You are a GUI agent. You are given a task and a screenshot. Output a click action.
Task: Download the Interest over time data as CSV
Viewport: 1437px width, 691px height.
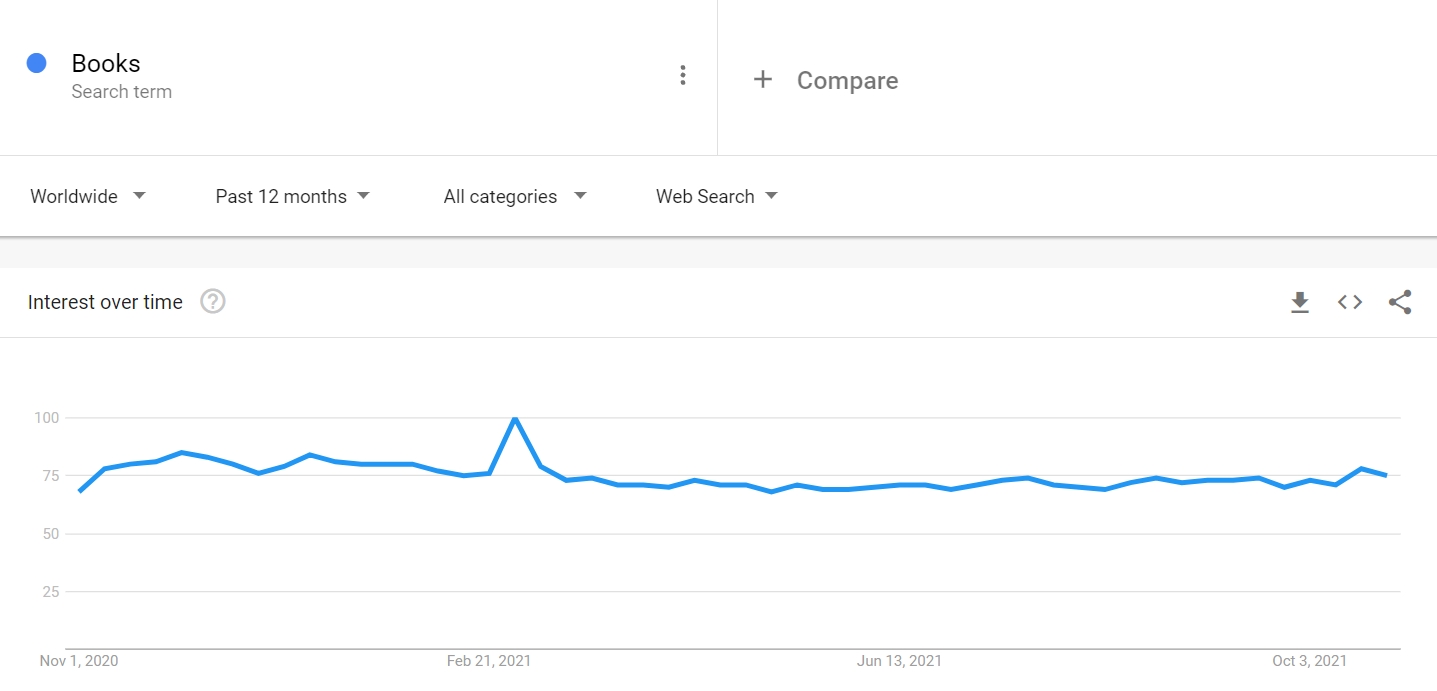click(x=1299, y=301)
